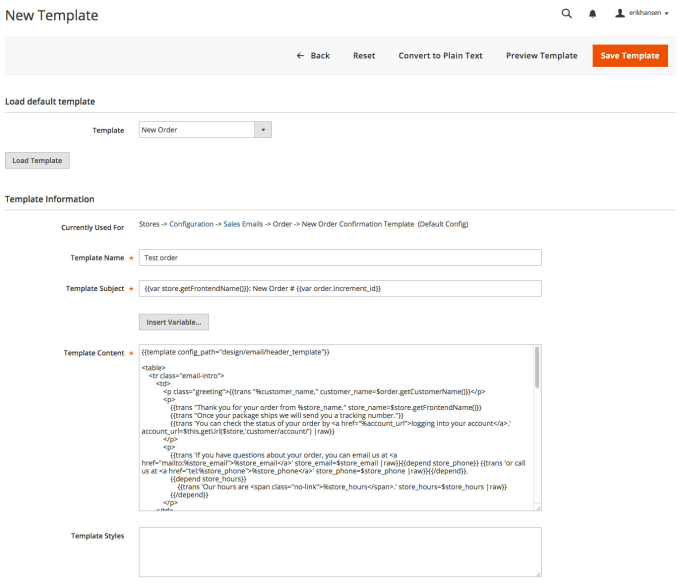This screenshot has width=680, height=586.
Task: Click the Currently Used For label
Action: (92, 227)
